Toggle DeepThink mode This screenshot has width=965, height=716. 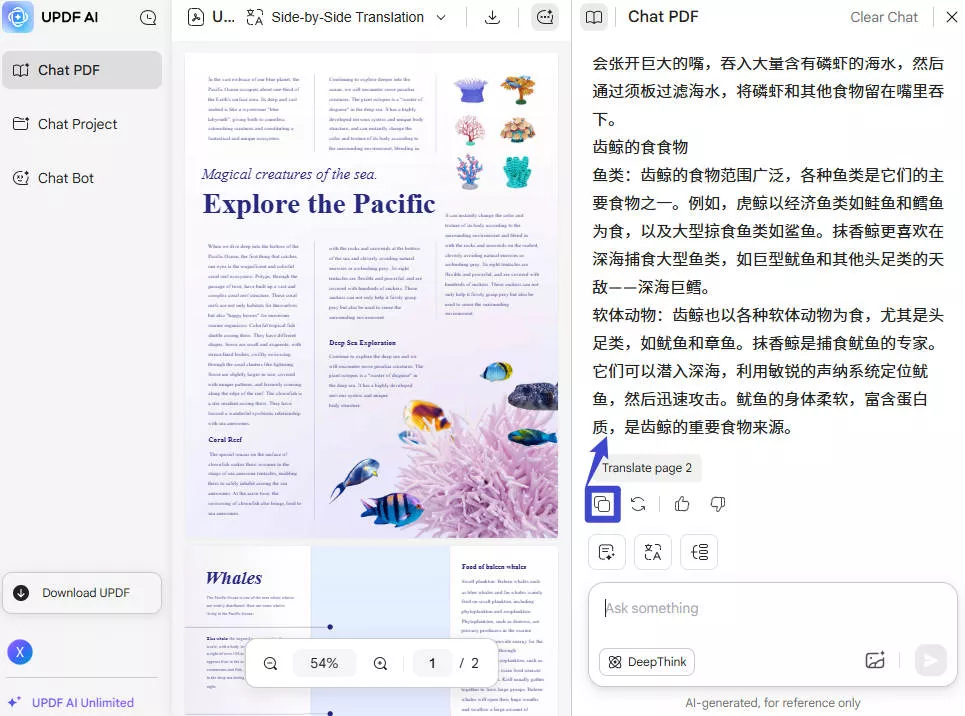pos(647,662)
